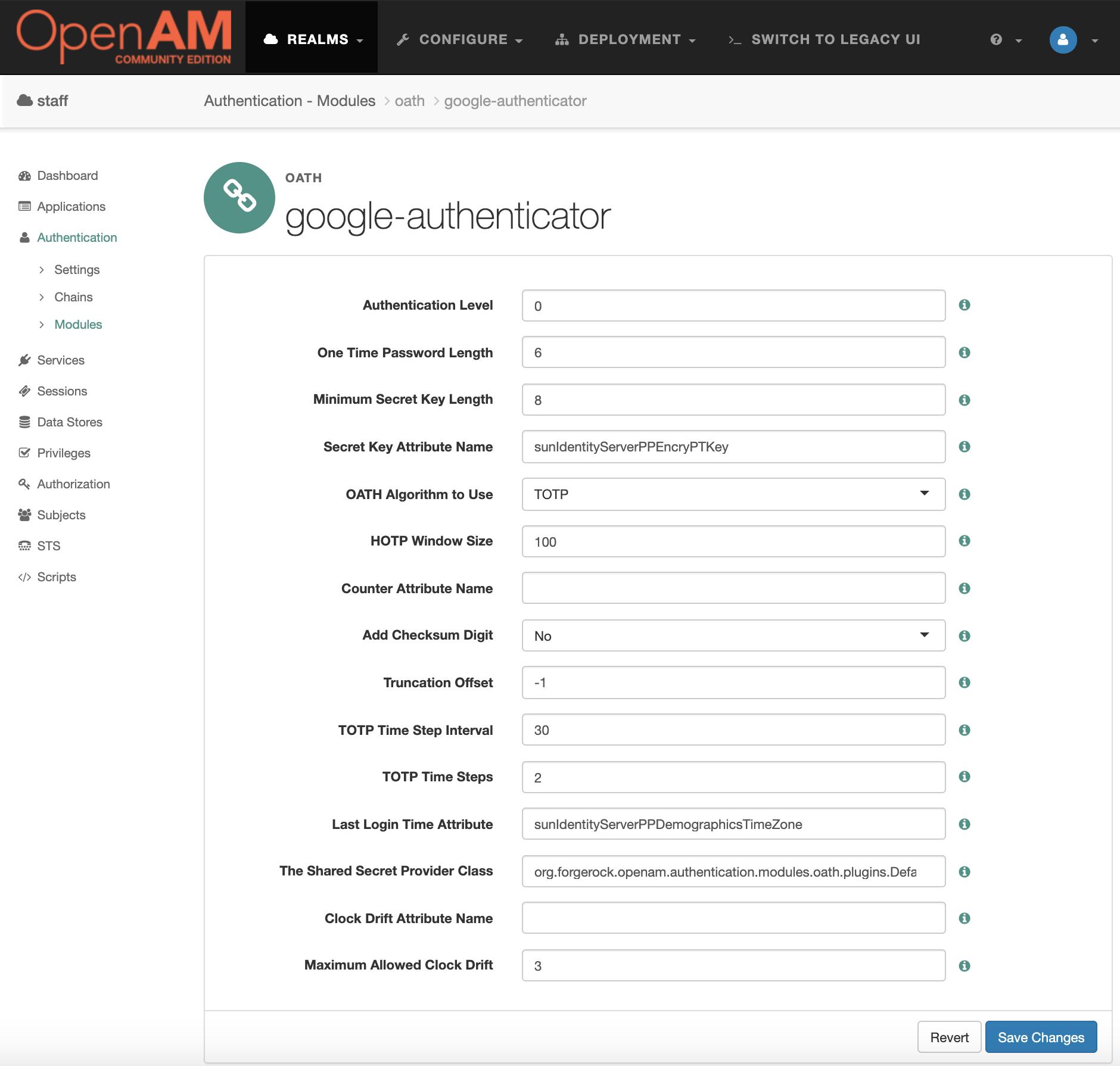Click the info icon for TOTP Time Steps

pyautogui.click(x=965, y=777)
